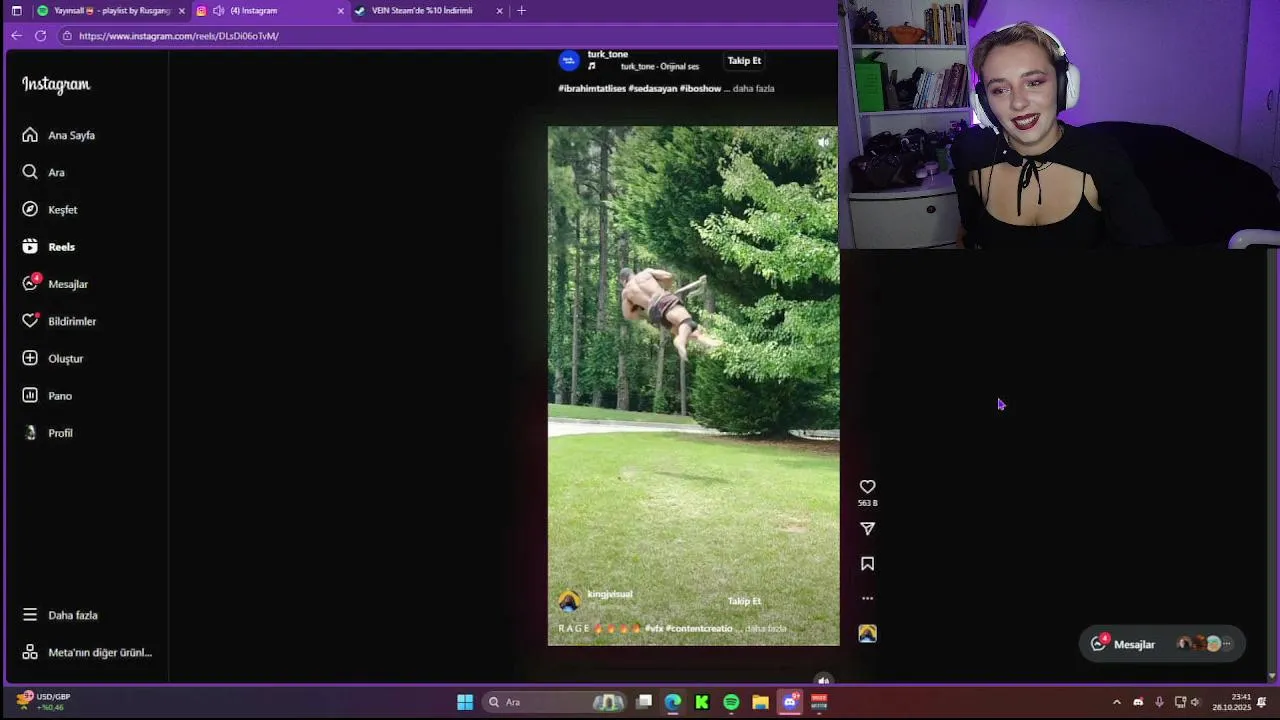The width and height of the screenshot is (1280, 720).
Task: View site info icon in the address bar
Action: [x=67, y=36]
